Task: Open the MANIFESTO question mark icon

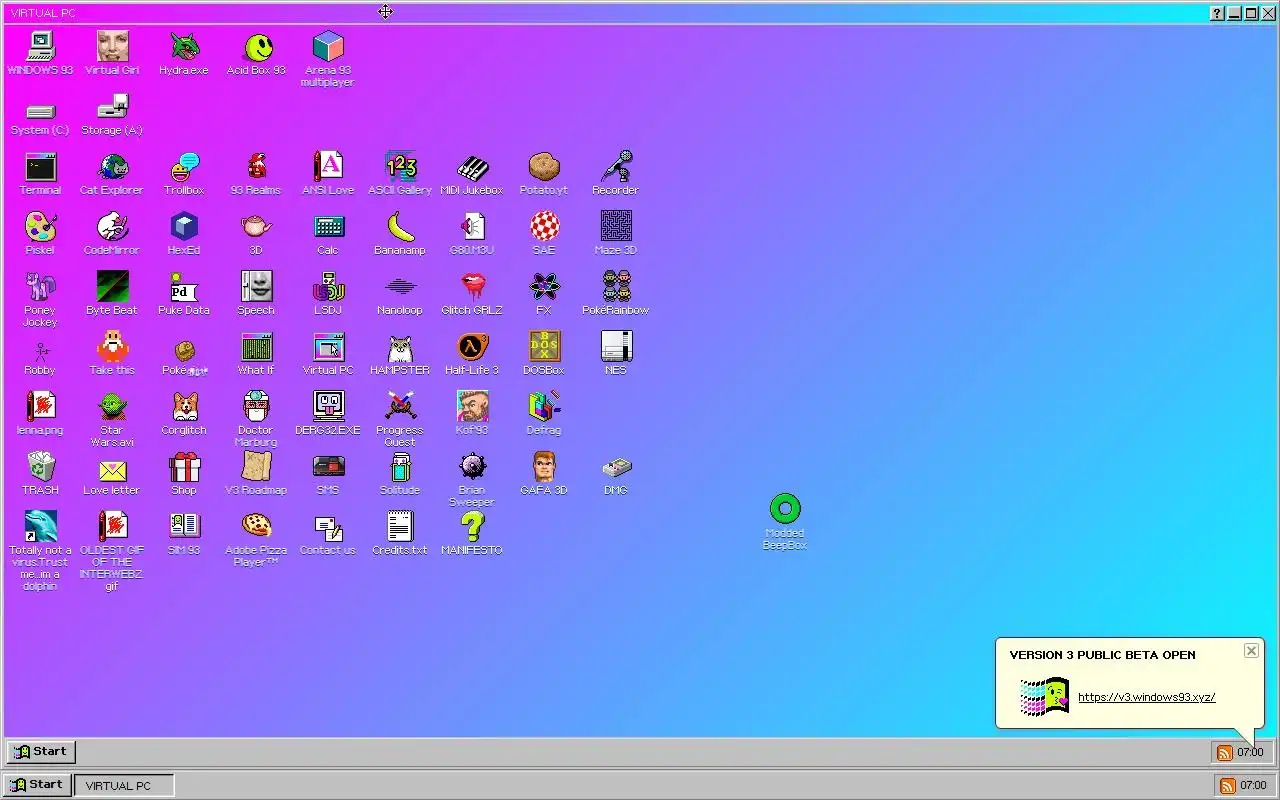Action: point(472,534)
